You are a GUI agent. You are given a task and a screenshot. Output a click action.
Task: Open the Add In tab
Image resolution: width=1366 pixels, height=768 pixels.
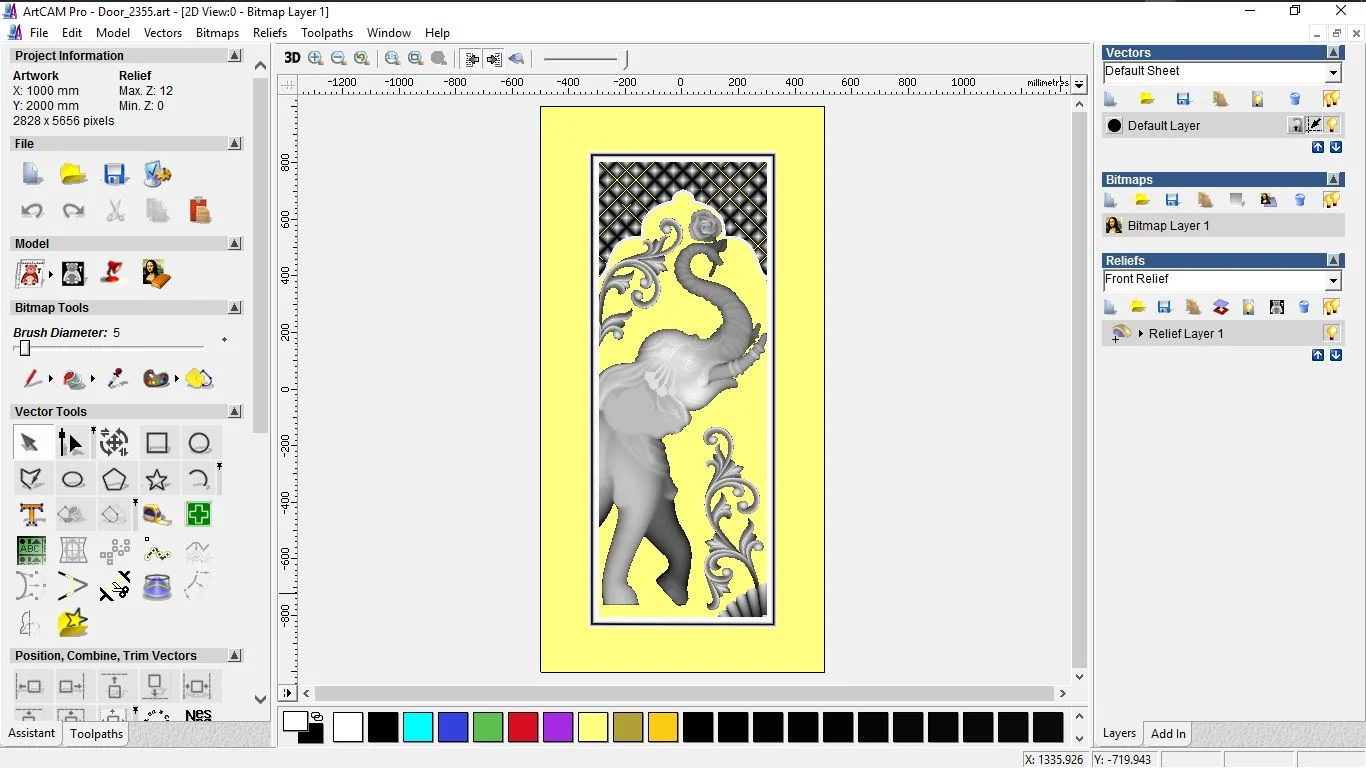(x=1168, y=733)
